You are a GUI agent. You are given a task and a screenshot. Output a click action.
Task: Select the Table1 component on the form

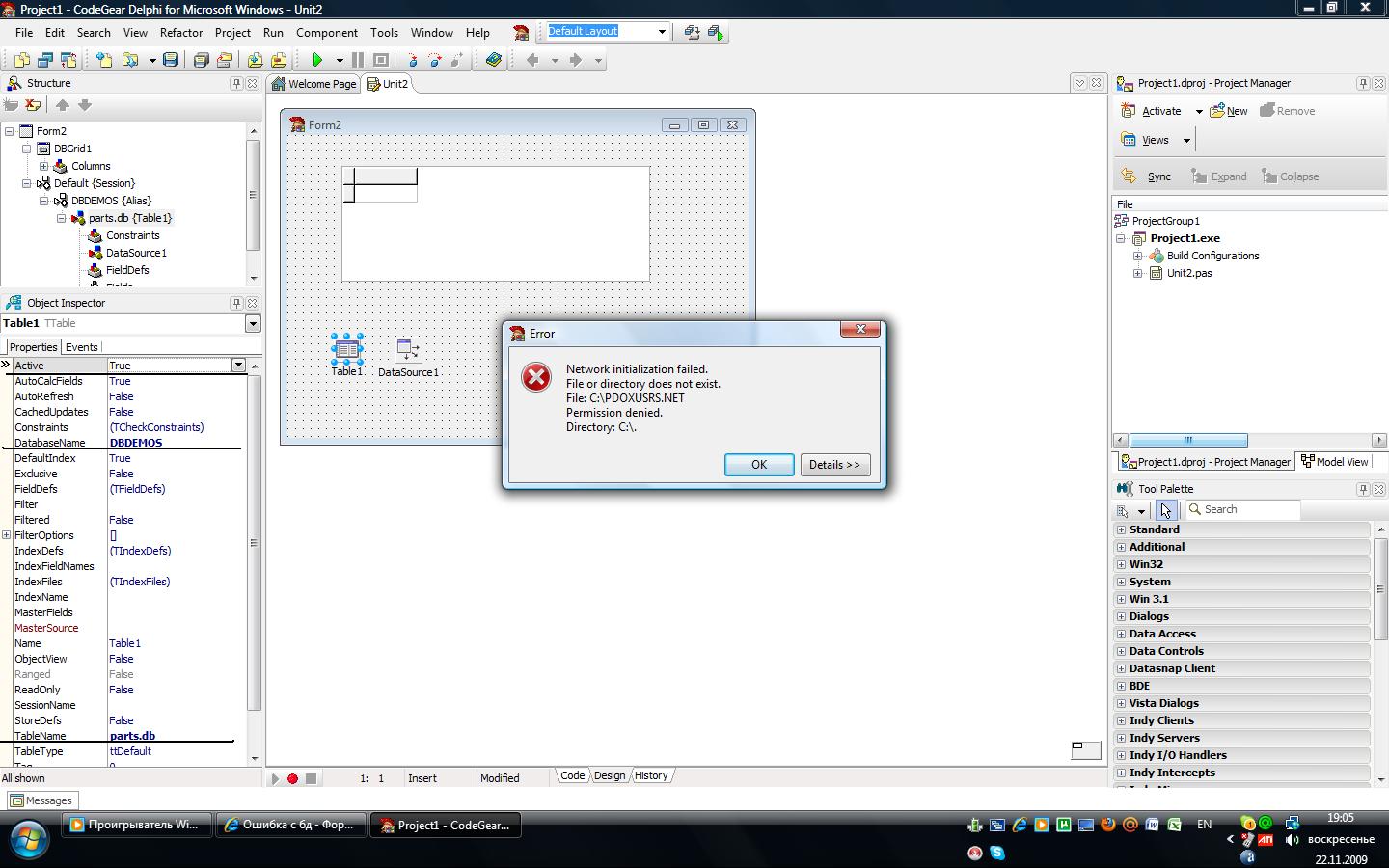tap(346, 349)
